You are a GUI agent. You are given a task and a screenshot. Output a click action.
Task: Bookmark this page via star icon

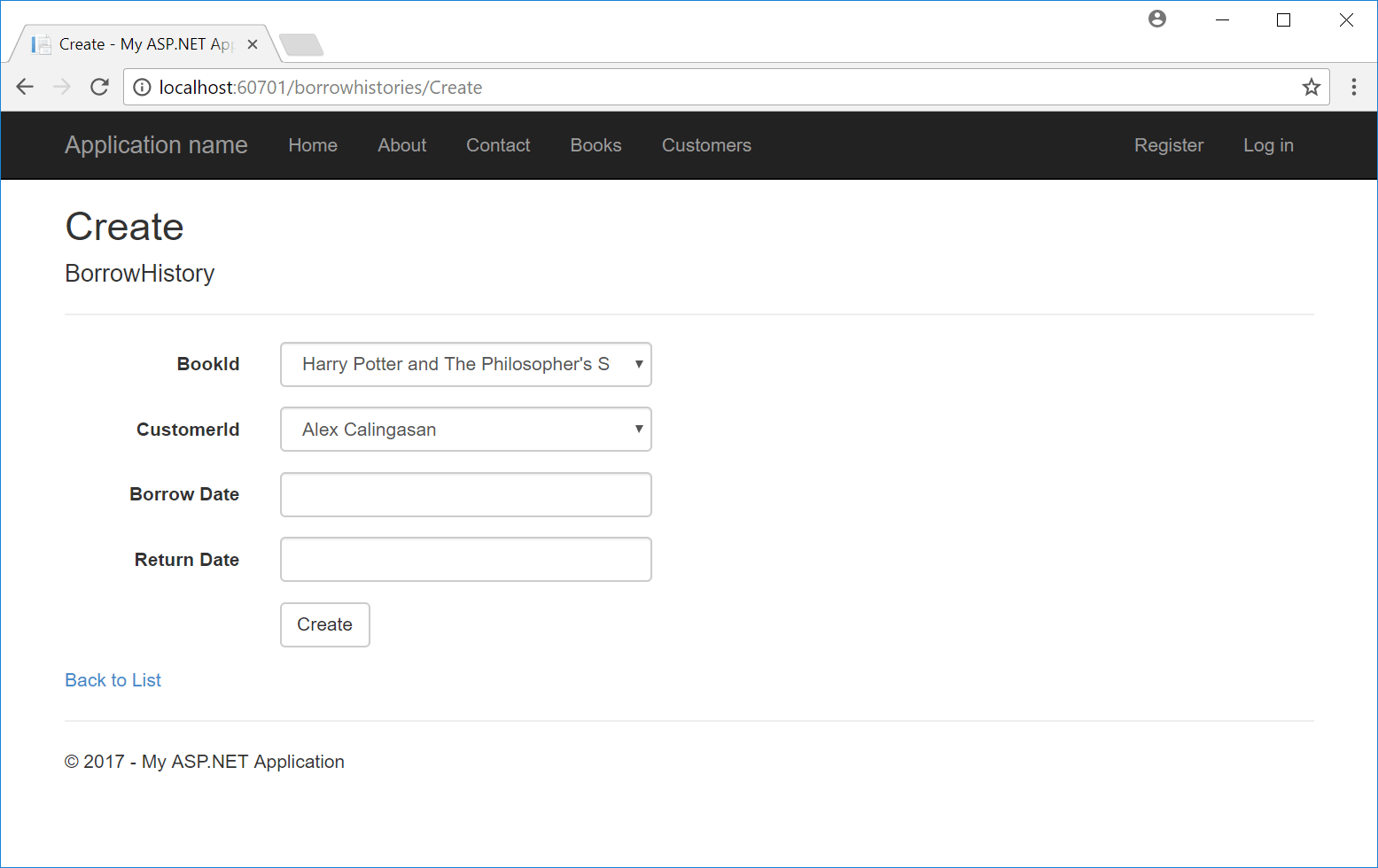(x=1312, y=87)
